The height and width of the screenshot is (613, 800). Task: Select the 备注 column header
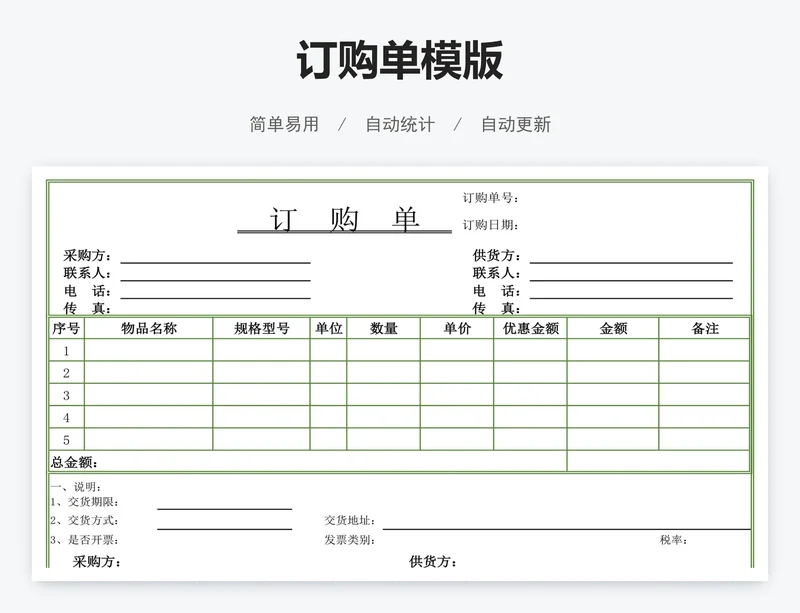click(705, 328)
